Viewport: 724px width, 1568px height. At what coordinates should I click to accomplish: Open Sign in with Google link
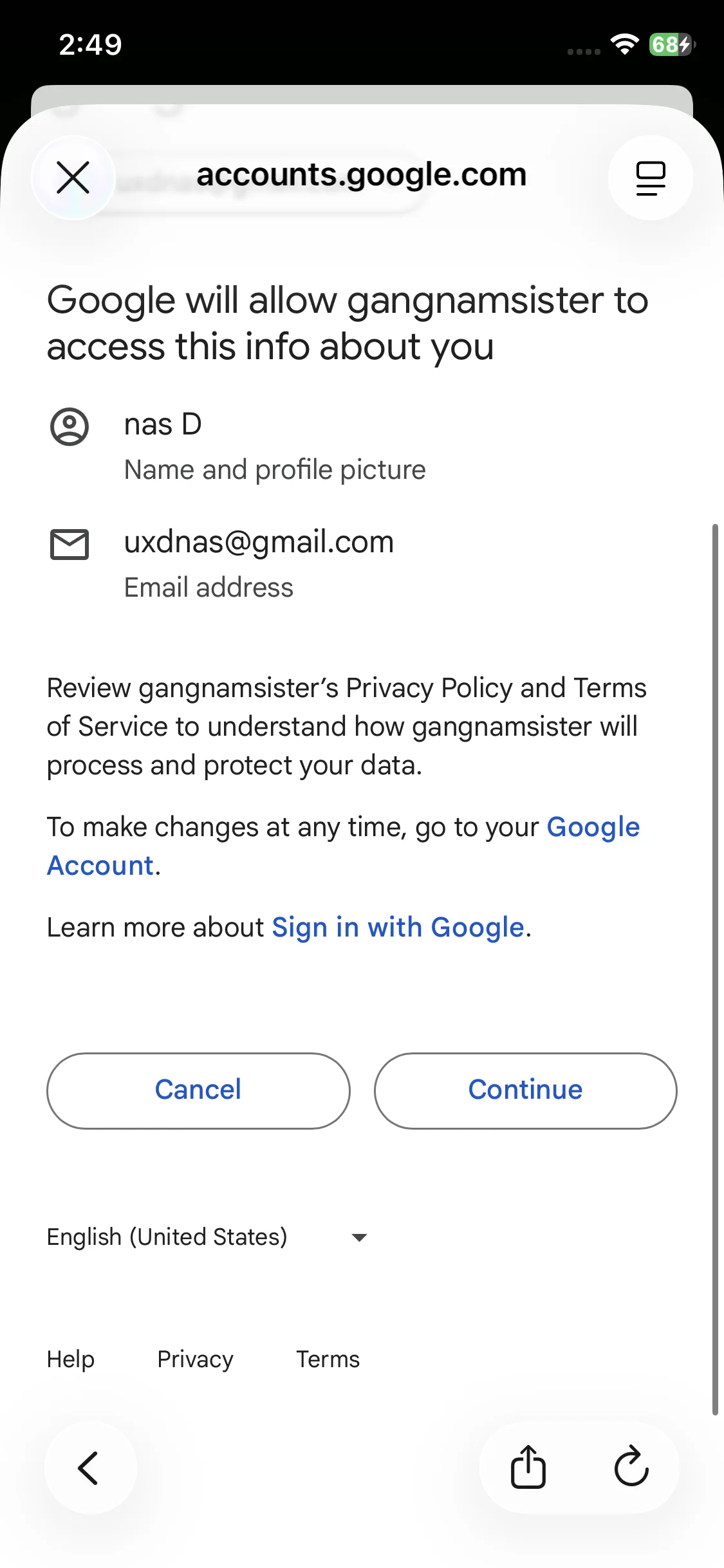click(398, 928)
